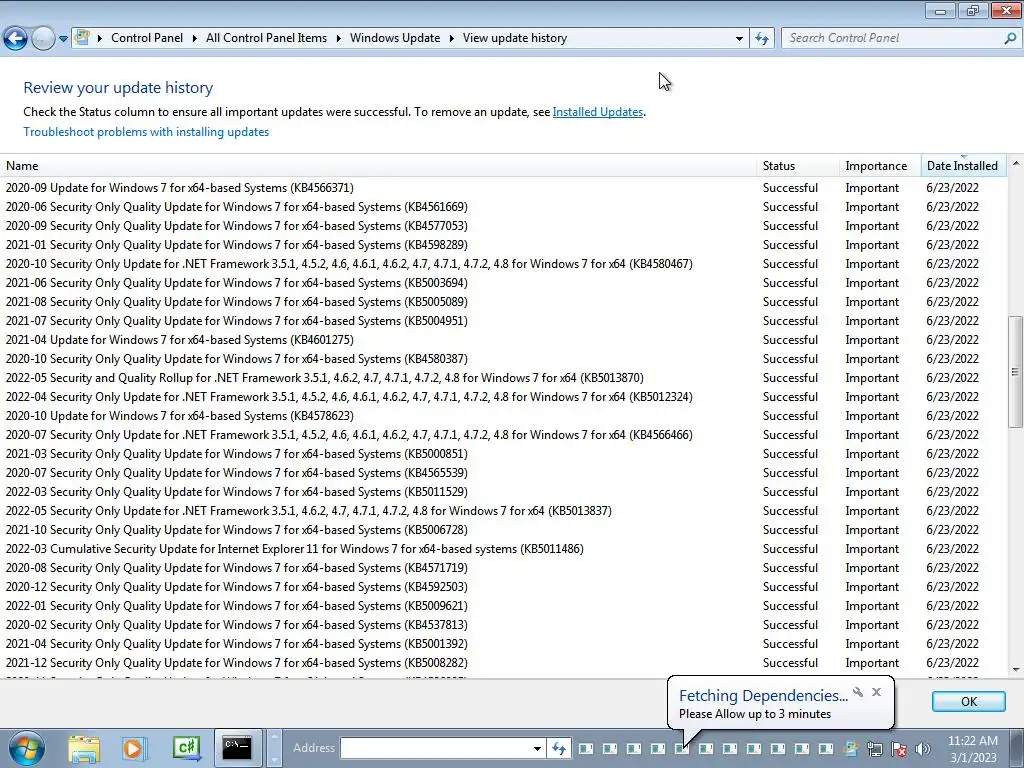The width and height of the screenshot is (1024, 768).
Task: Expand the arrow before Control Panel breadcrumb
Action: [100, 38]
